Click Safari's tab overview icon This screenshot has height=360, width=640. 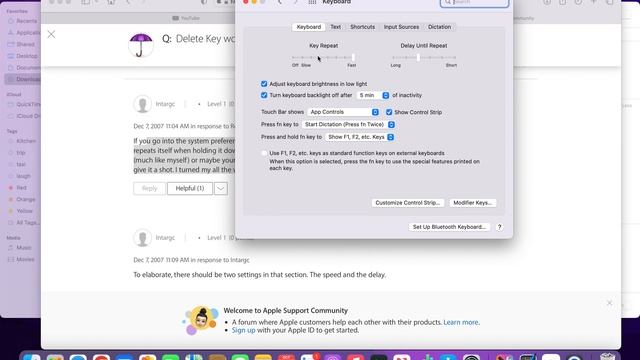[609, 2]
